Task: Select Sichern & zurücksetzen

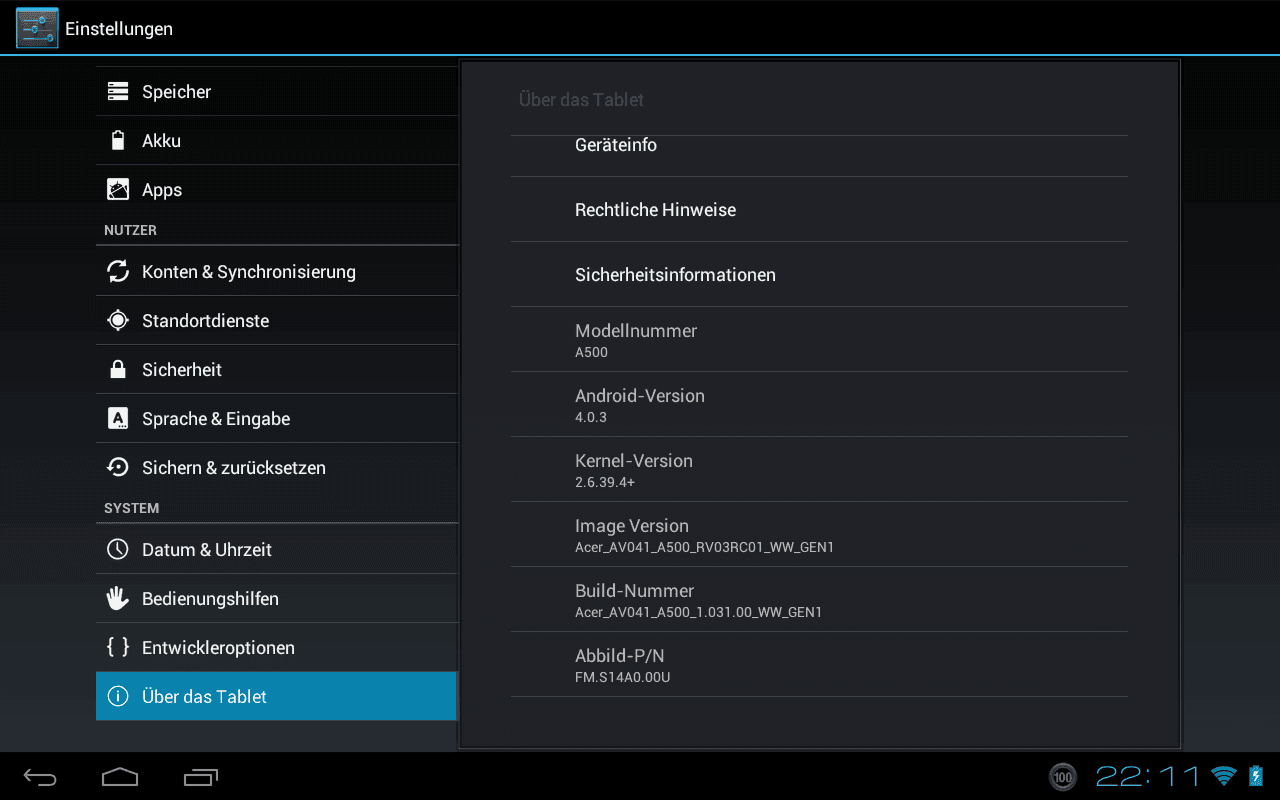Action: [x=277, y=467]
